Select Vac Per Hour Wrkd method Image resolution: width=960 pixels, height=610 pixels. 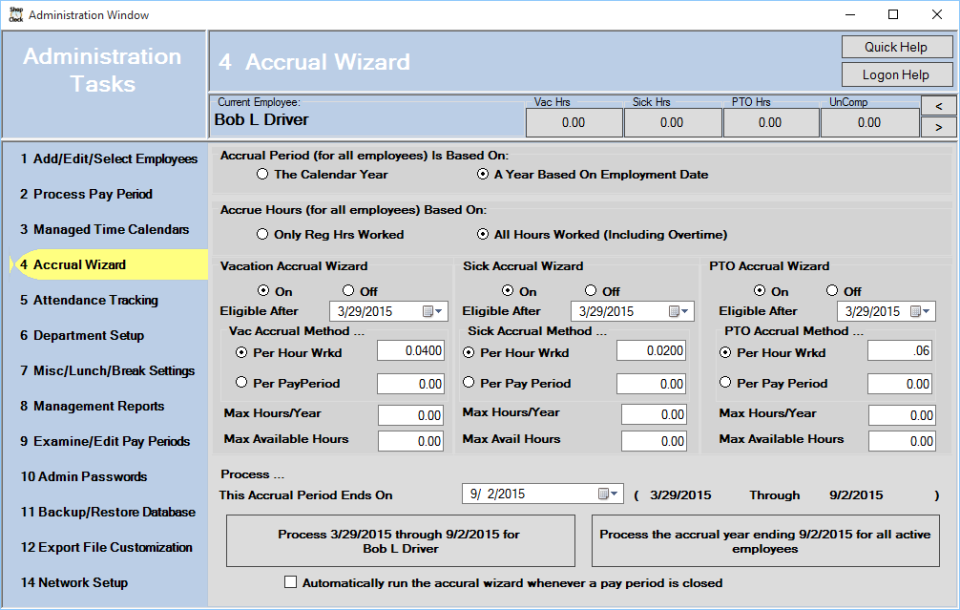pos(241,352)
